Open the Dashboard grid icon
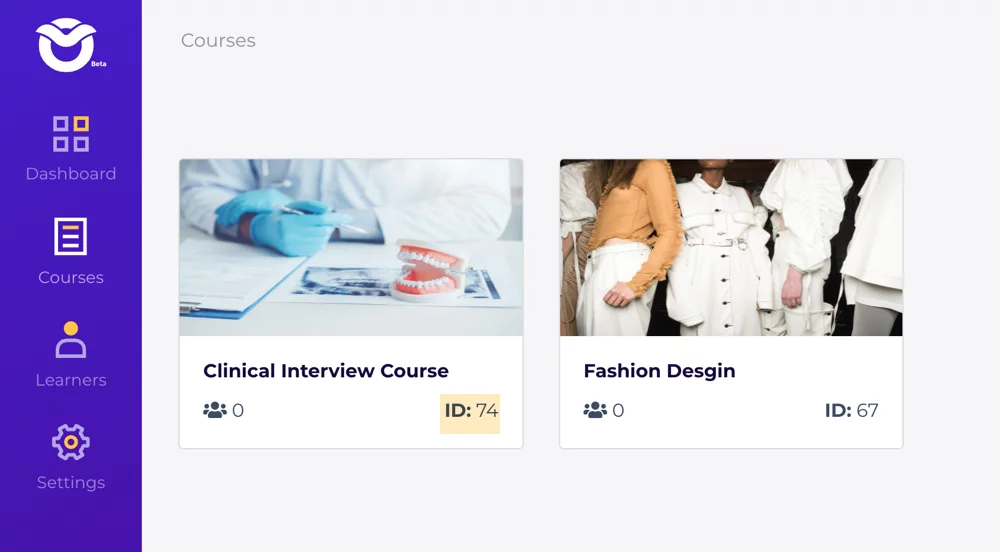 71,134
